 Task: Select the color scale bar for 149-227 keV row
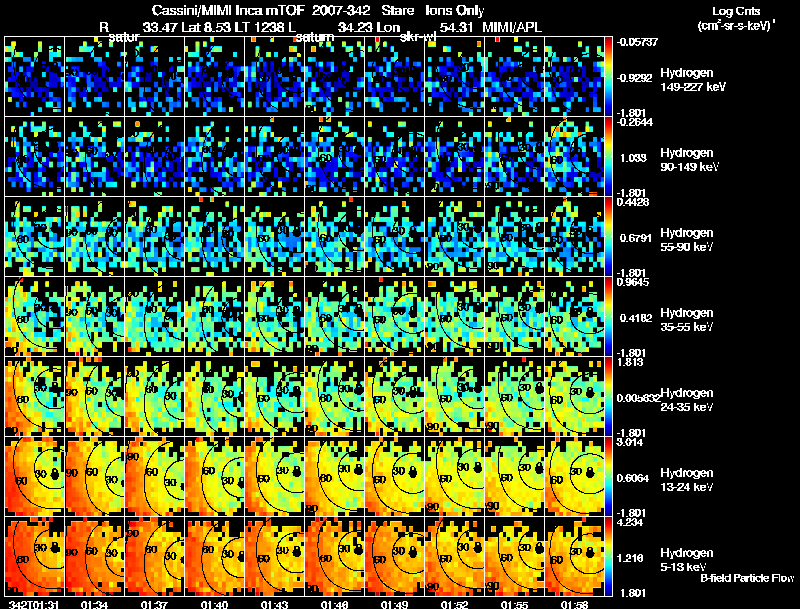pos(608,77)
